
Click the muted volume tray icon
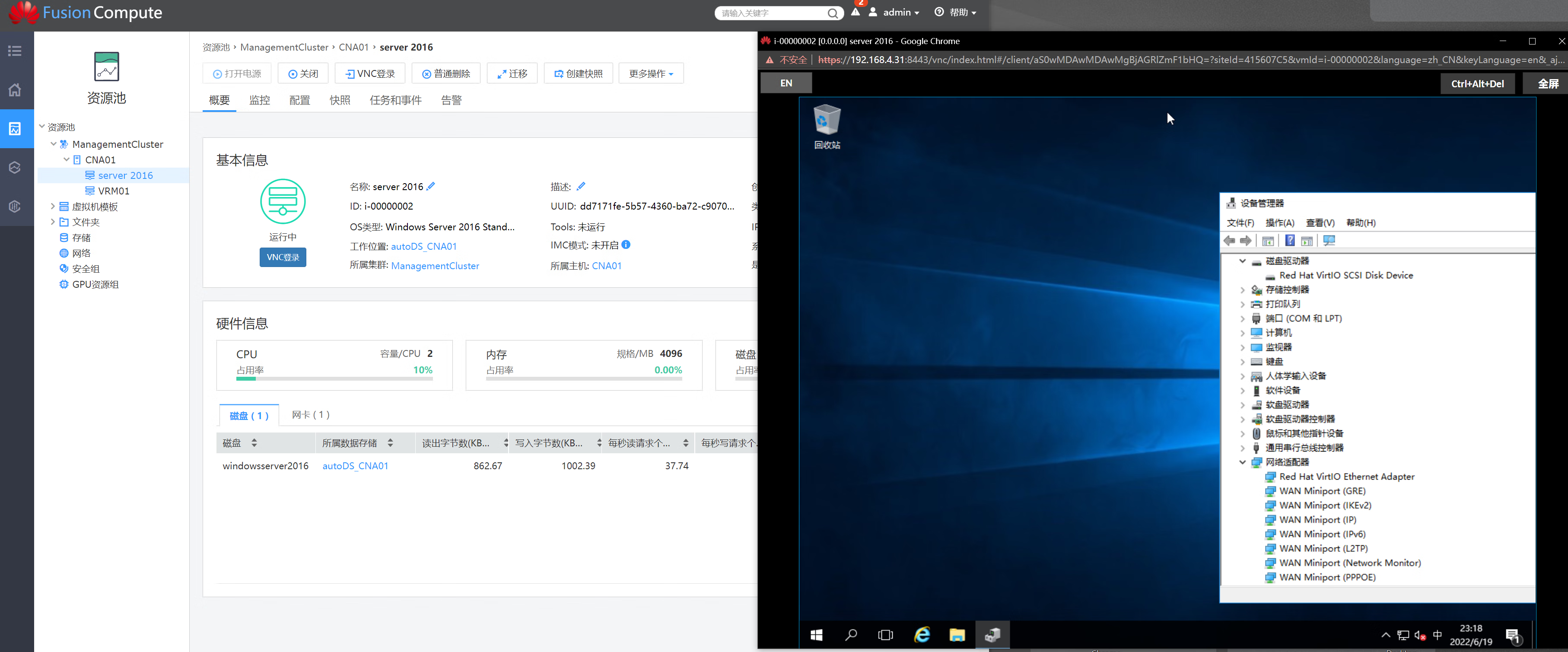pos(1420,635)
